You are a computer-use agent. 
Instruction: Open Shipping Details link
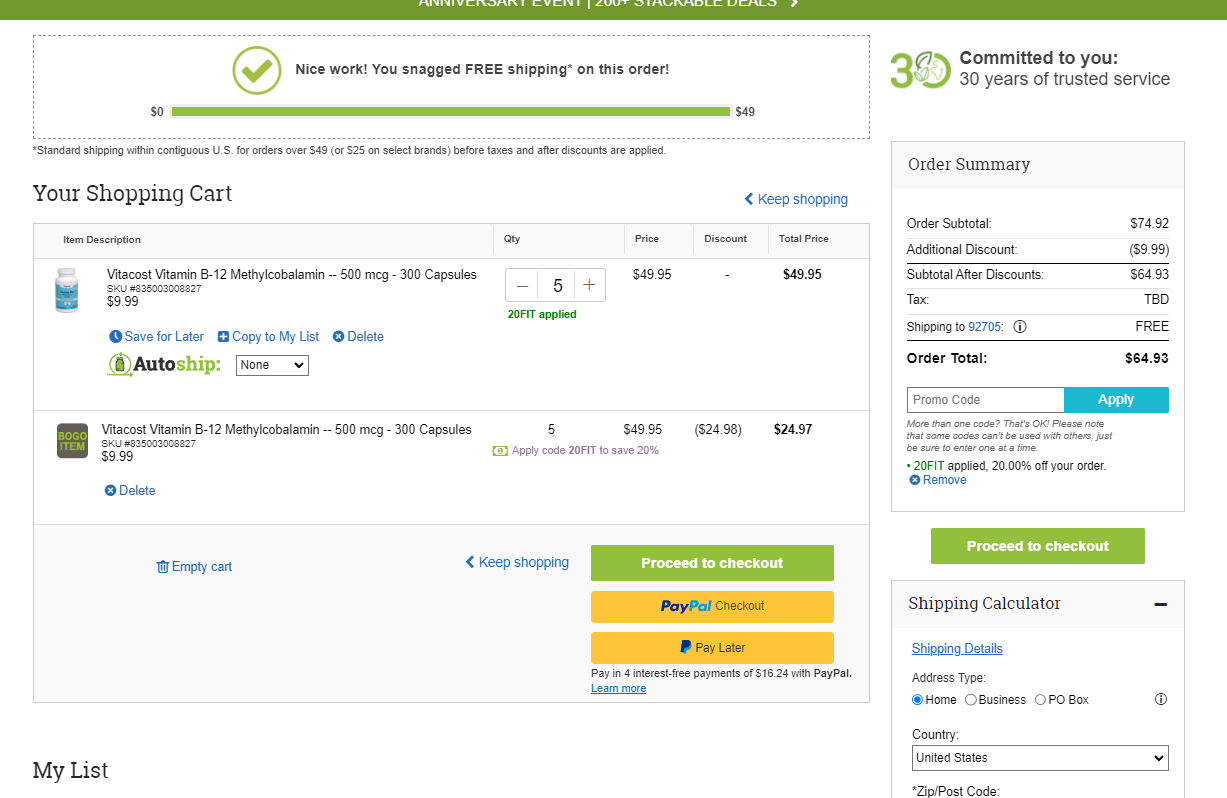tap(957, 649)
